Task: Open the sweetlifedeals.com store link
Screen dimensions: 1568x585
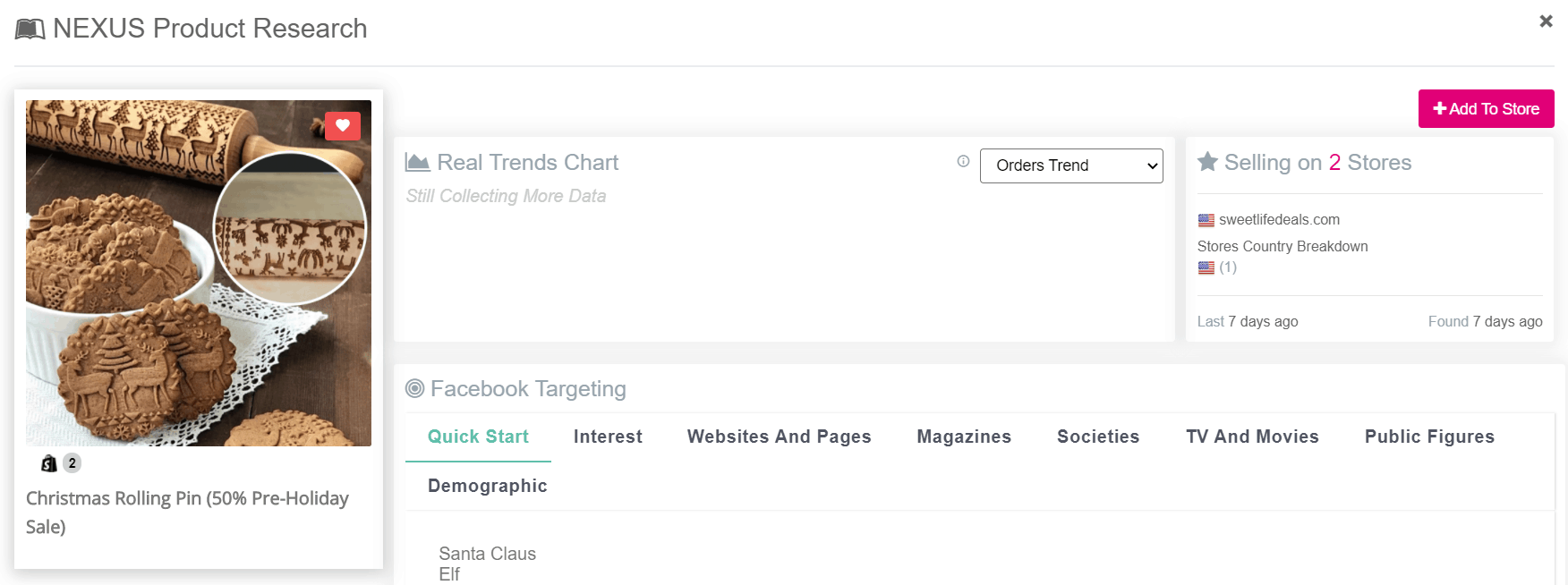Action: [x=1280, y=220]
